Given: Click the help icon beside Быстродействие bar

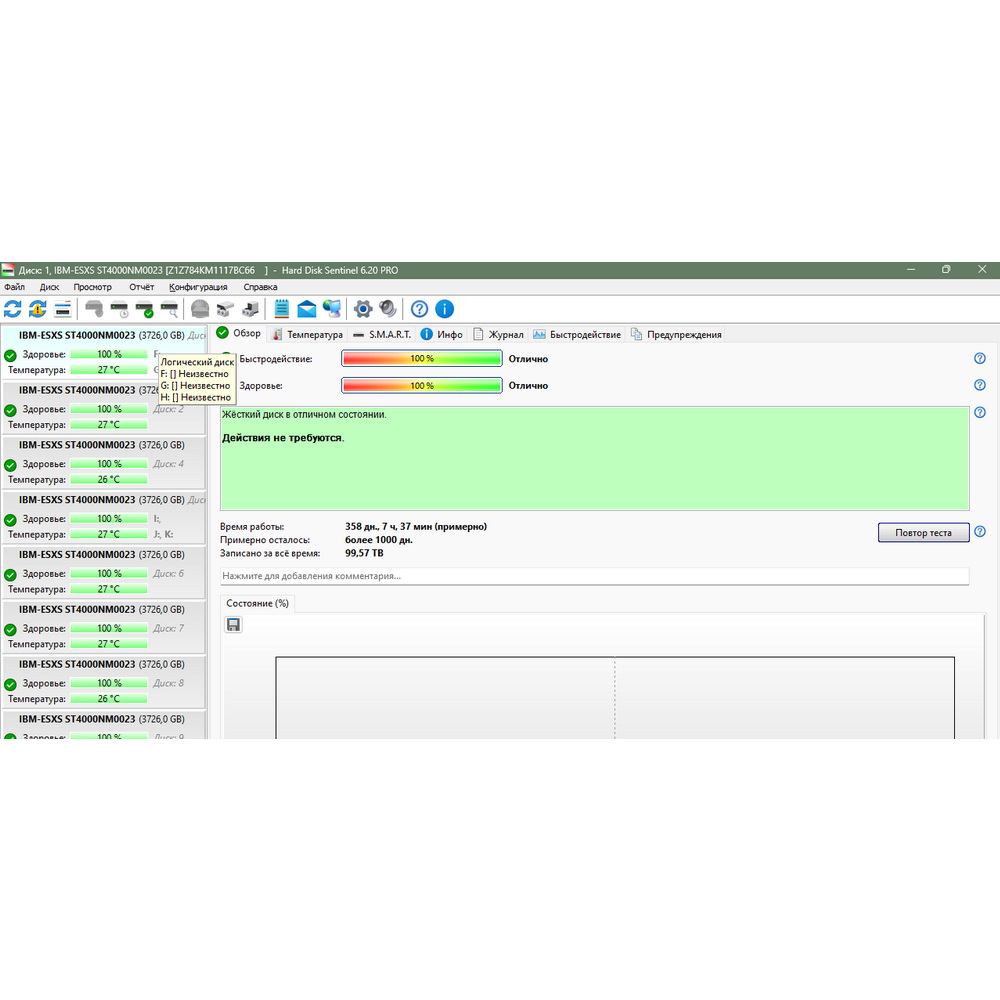Looking at the screenshot, I should 980,358.
